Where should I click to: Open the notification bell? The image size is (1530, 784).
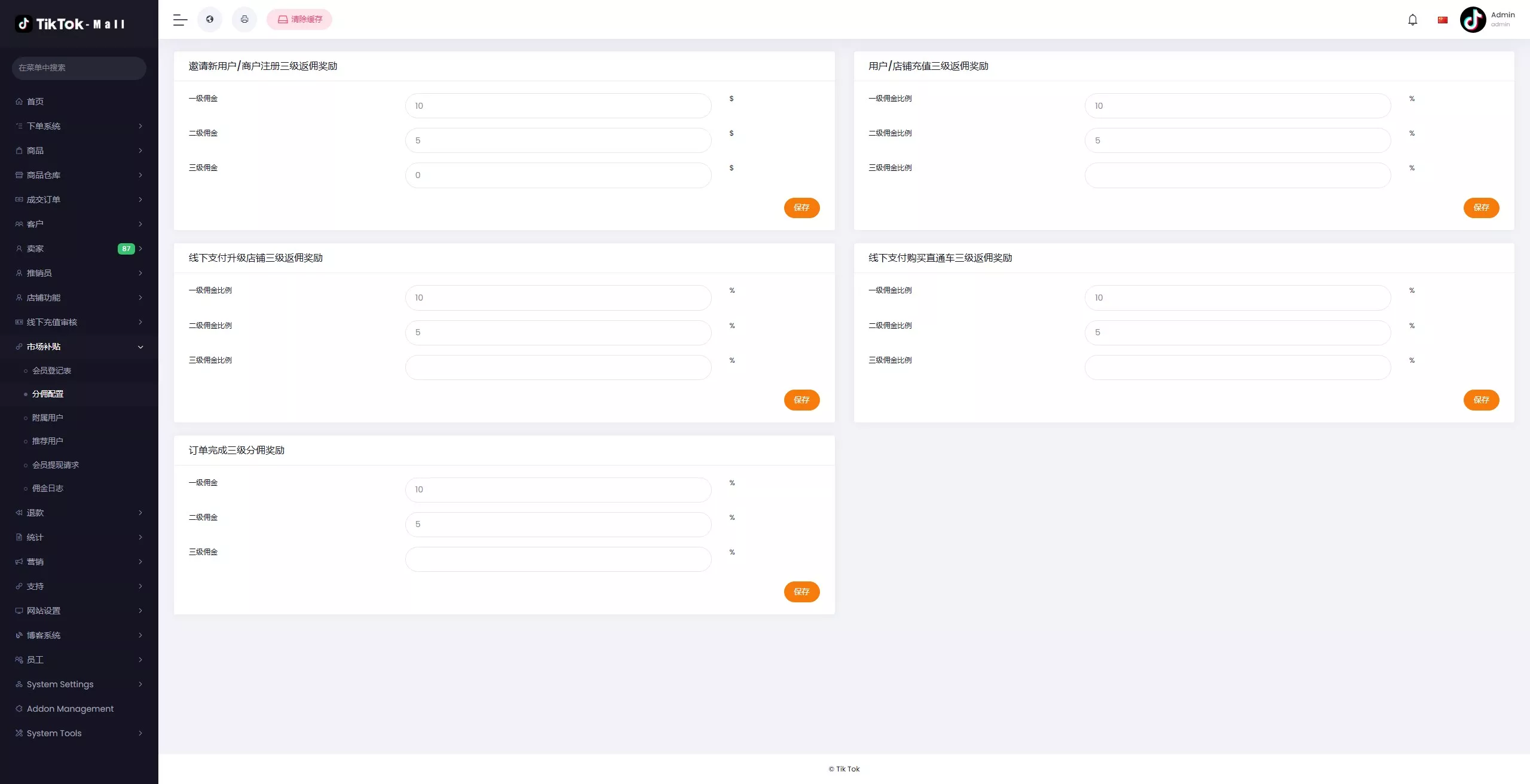(x=1412, y=20)
